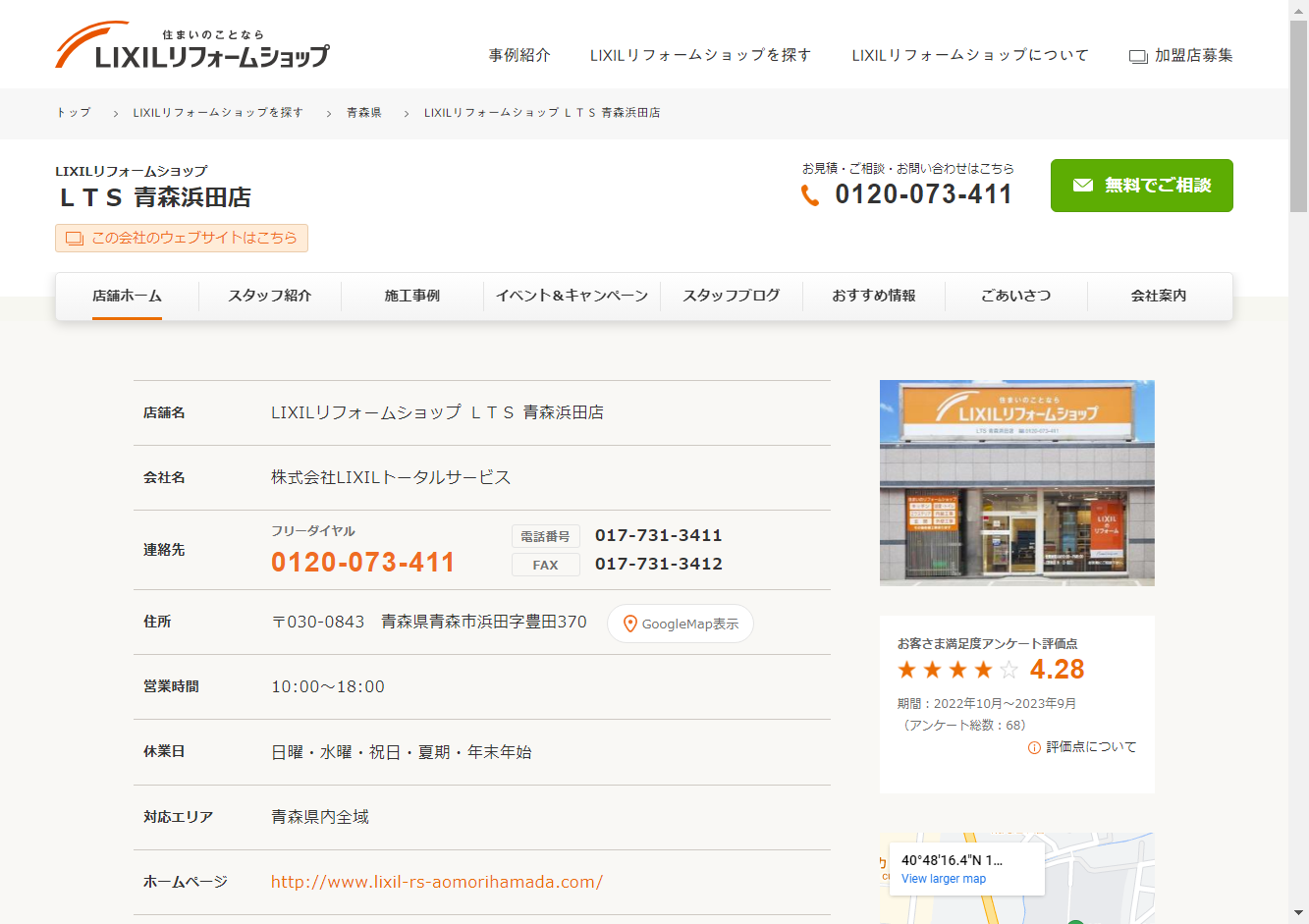Click the company name 株式会社LIXILトータルサービス

391,477
